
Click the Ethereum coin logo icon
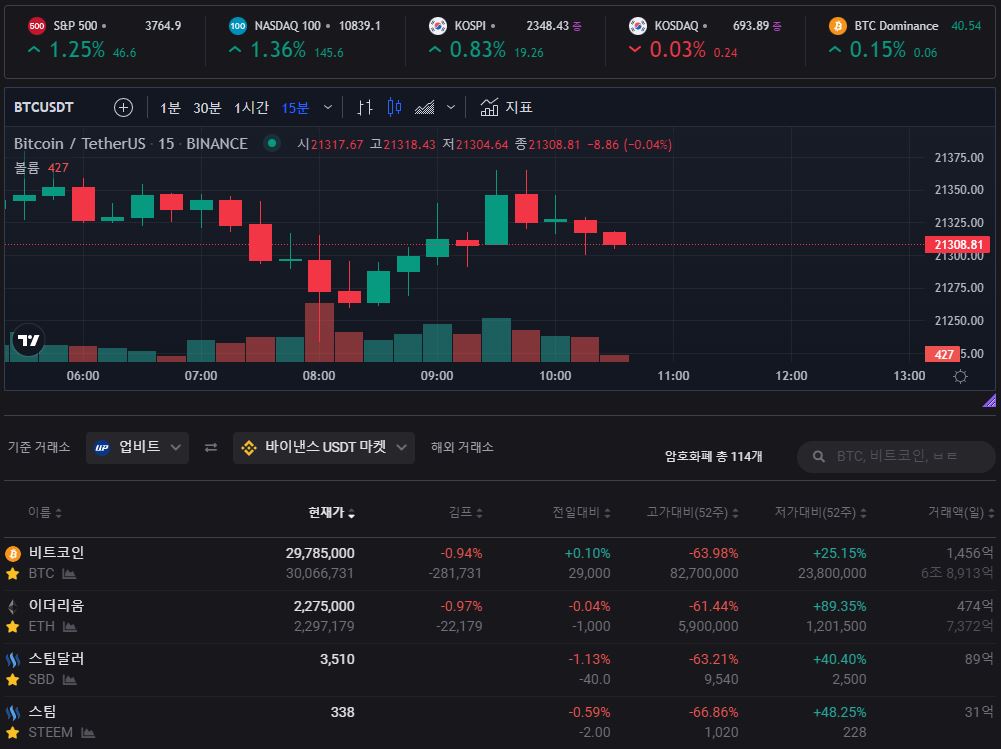click(x=13, y=606)
